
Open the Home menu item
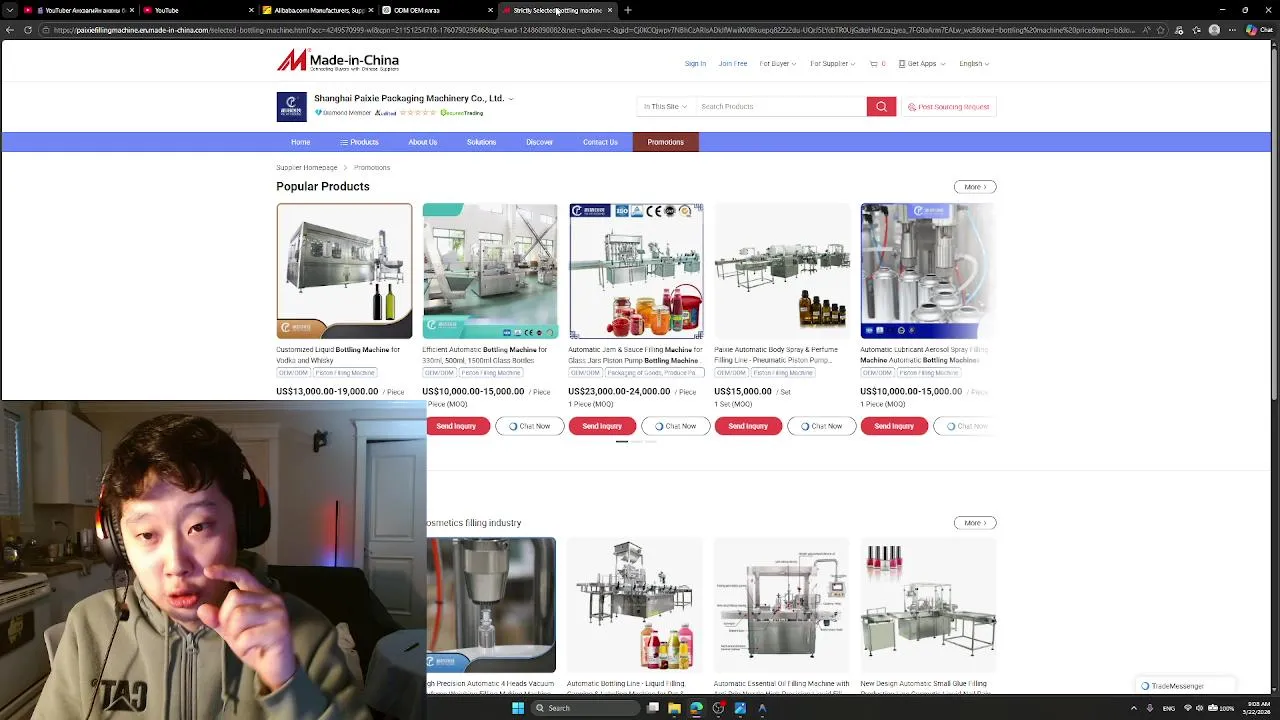click(x=300, y=142)
